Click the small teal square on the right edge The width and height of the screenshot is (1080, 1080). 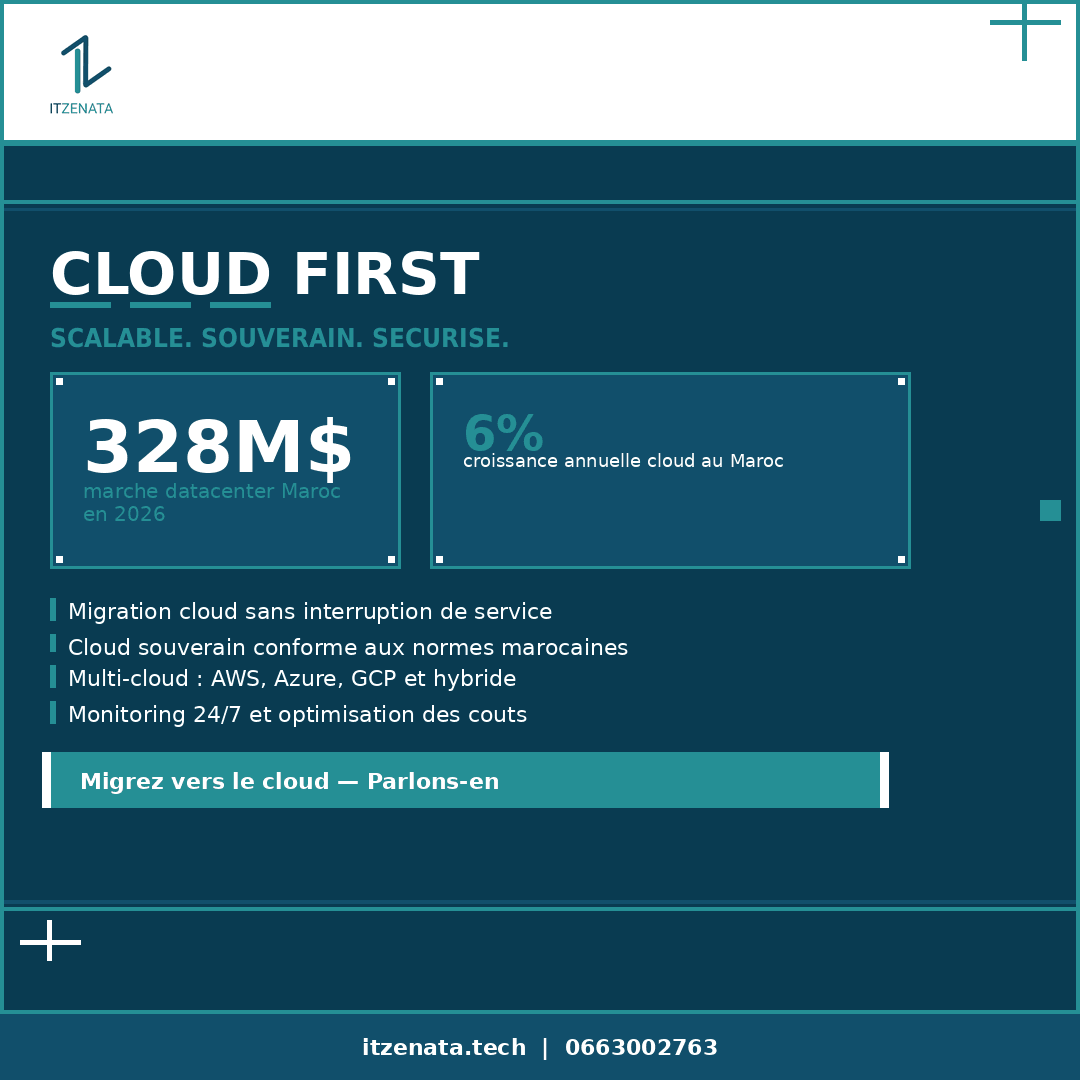point(1050,510)
